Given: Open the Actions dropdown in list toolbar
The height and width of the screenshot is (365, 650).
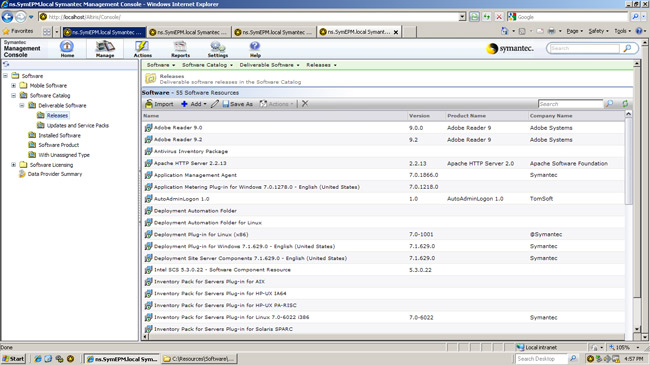Looking at the screenshot, I should pos(276,104).
